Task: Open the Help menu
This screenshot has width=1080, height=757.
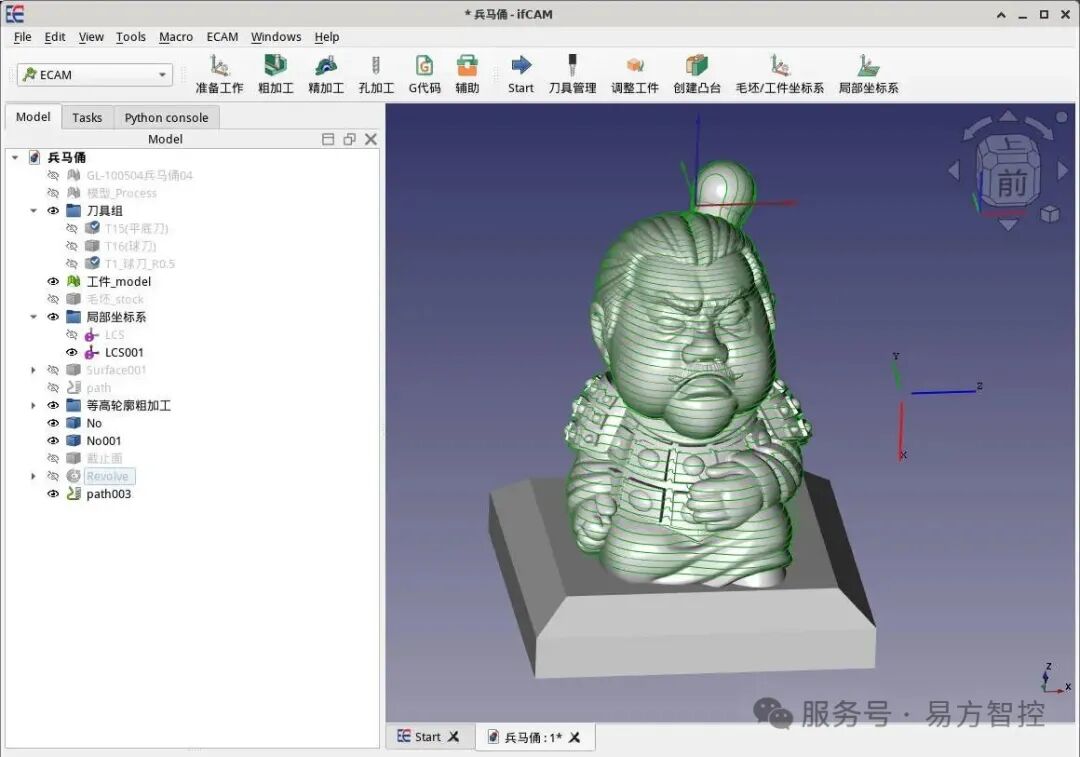Action: (x=326, y=37)
